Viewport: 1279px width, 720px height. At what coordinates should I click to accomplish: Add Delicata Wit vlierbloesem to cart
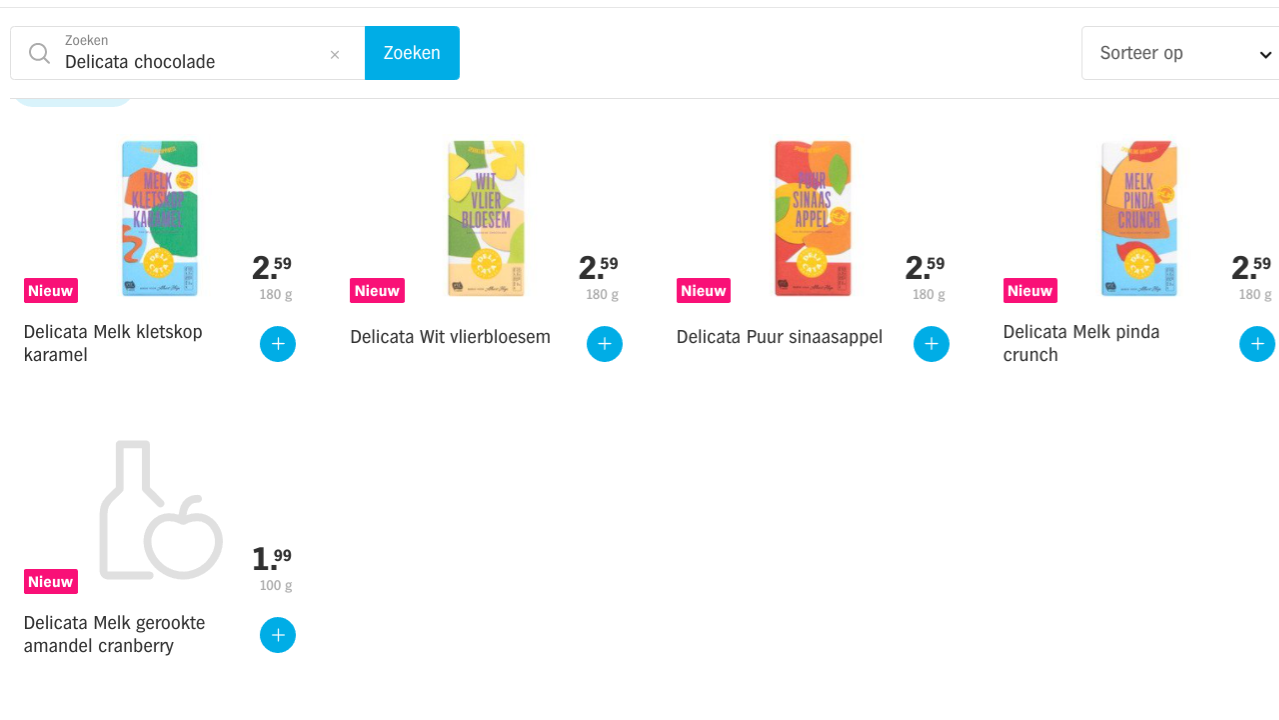click(604, 344)
